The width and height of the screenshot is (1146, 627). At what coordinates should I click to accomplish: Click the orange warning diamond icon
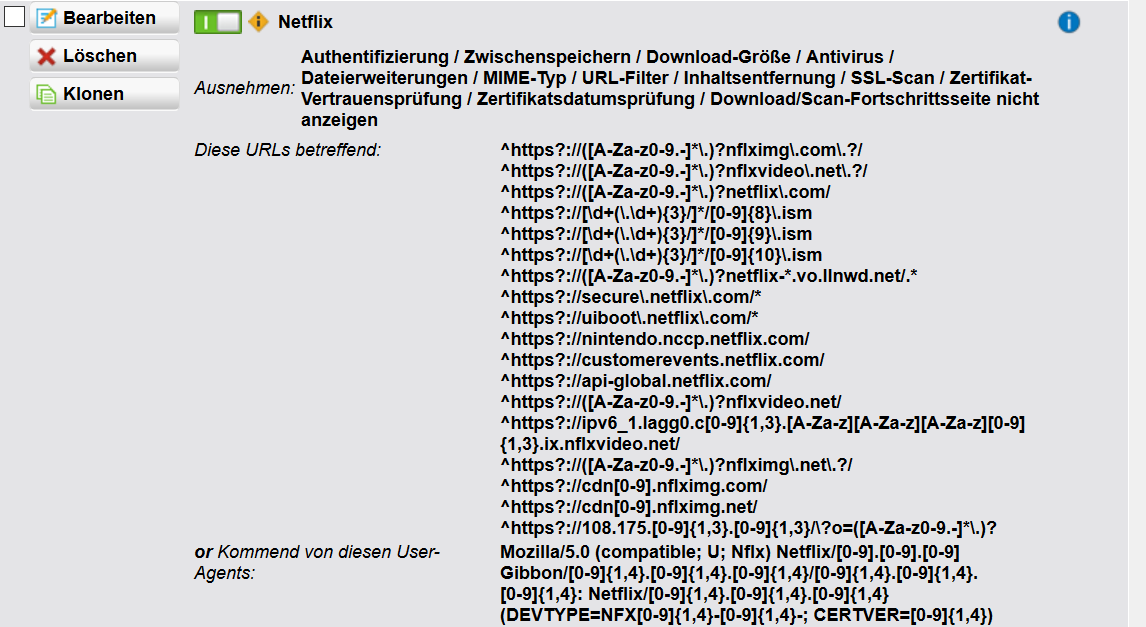(x=259, y=21)
